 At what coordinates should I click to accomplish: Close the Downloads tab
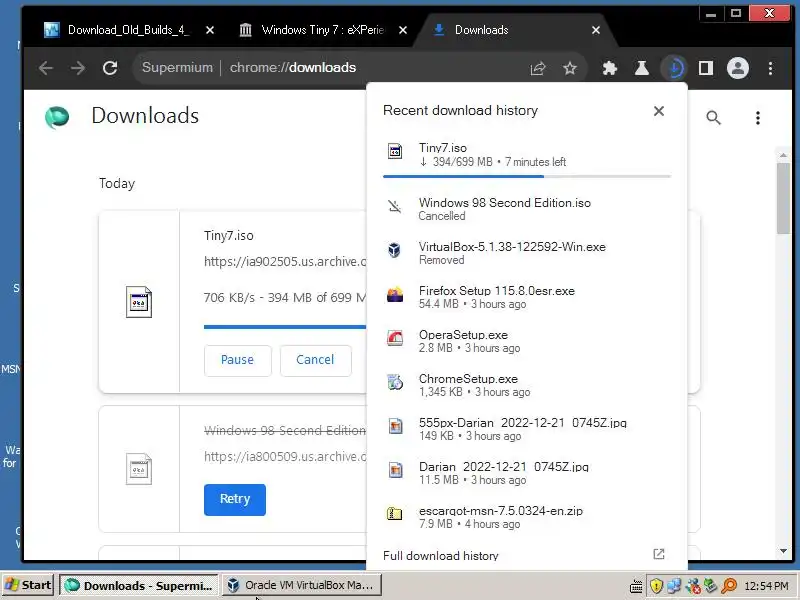[595, 30]
